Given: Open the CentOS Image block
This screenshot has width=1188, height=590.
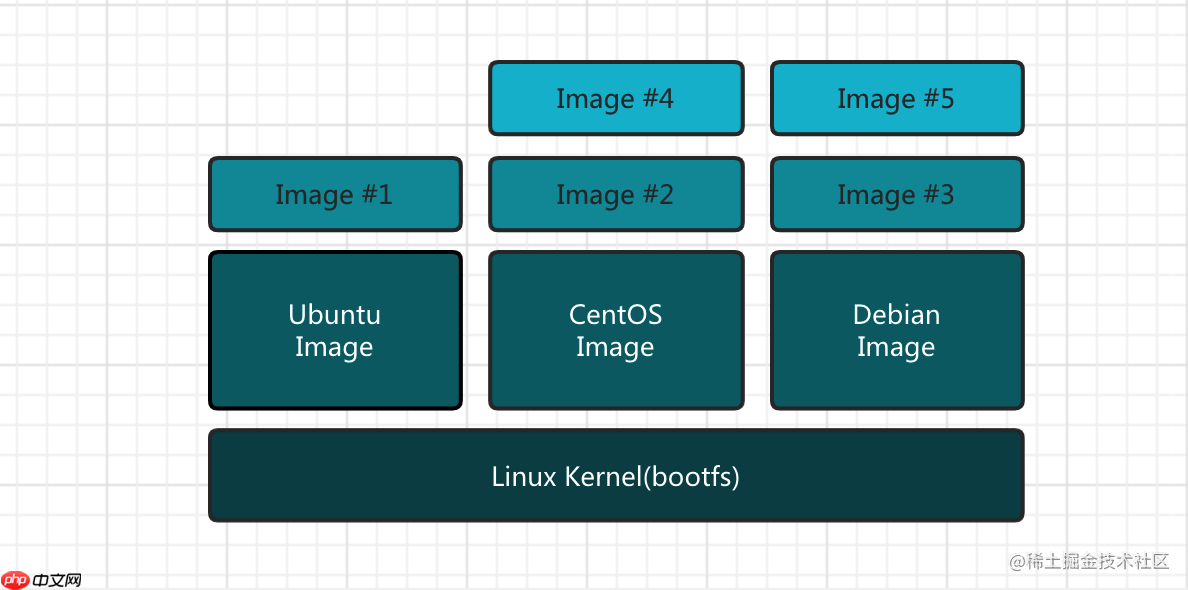Looking at the screenshot, I should tap(616, 330).
